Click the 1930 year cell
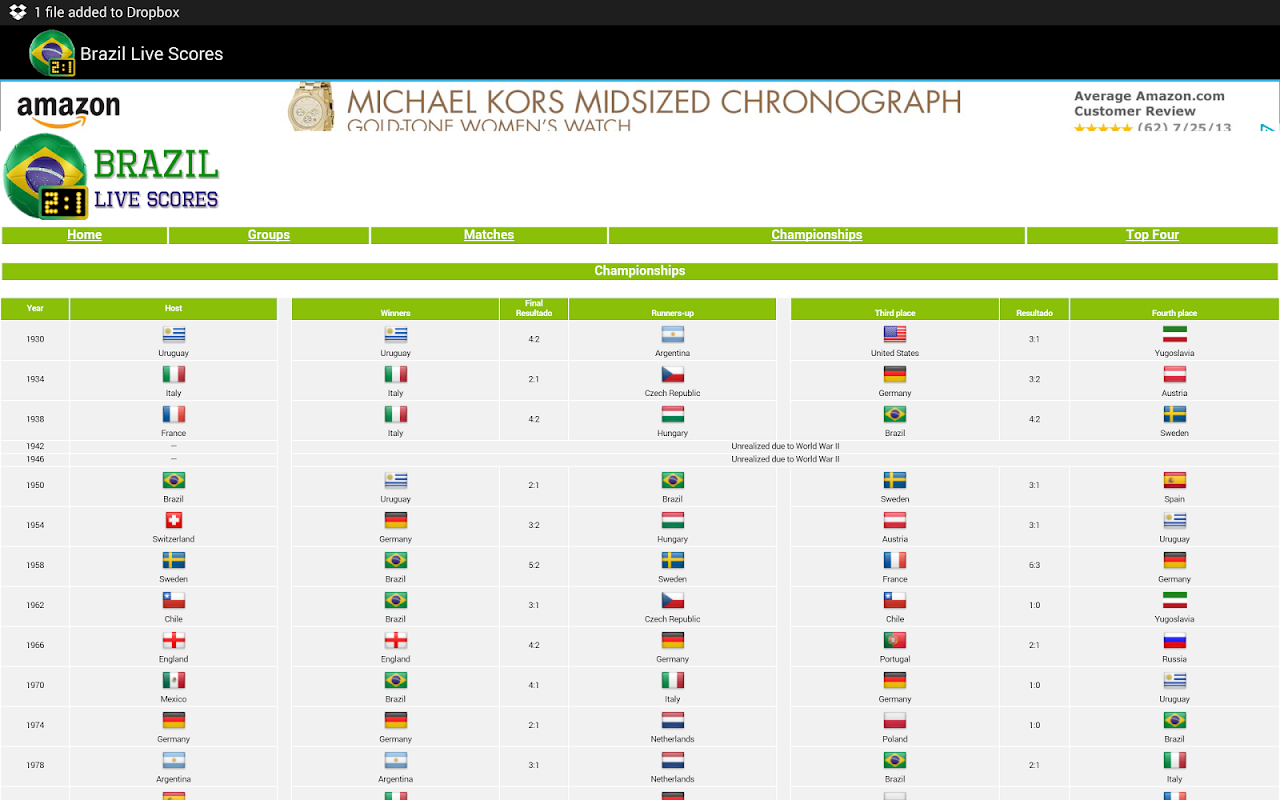Image resolution: width=1280 pixels, height=800 pixels. tap(35, 340)
